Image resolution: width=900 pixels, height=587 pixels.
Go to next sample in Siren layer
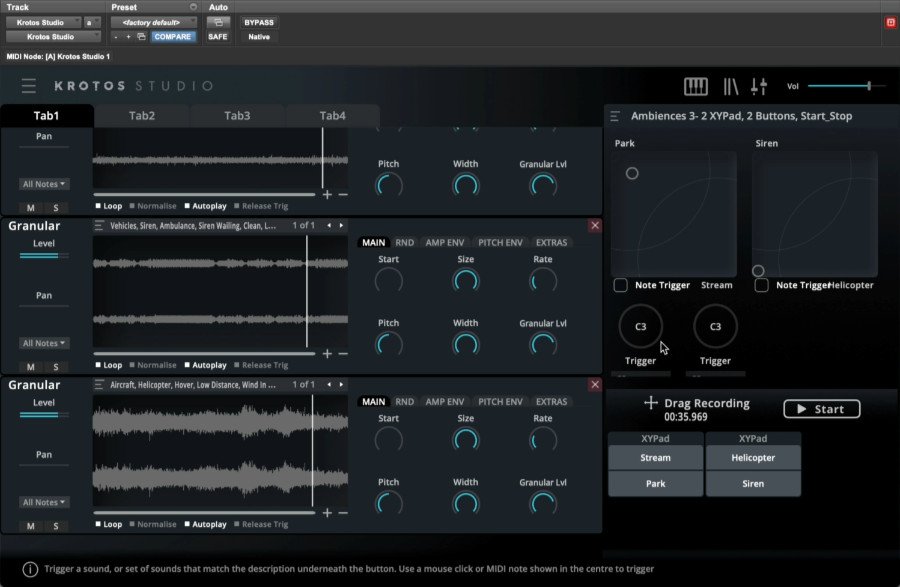(x=341, y=226)
